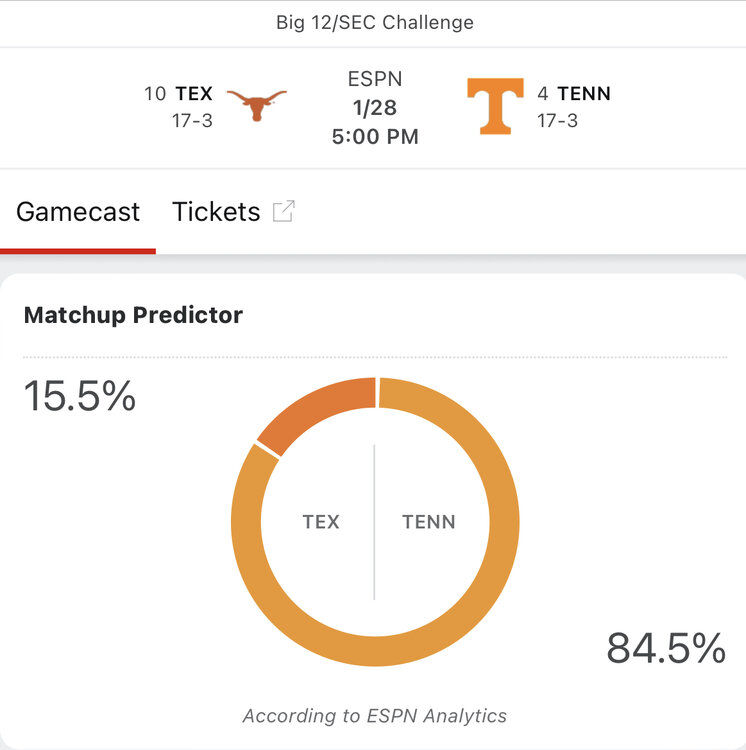Screen dimensions: 746x750
Task: Click the TEX team abbreviation in header
Action: point(194,94)
